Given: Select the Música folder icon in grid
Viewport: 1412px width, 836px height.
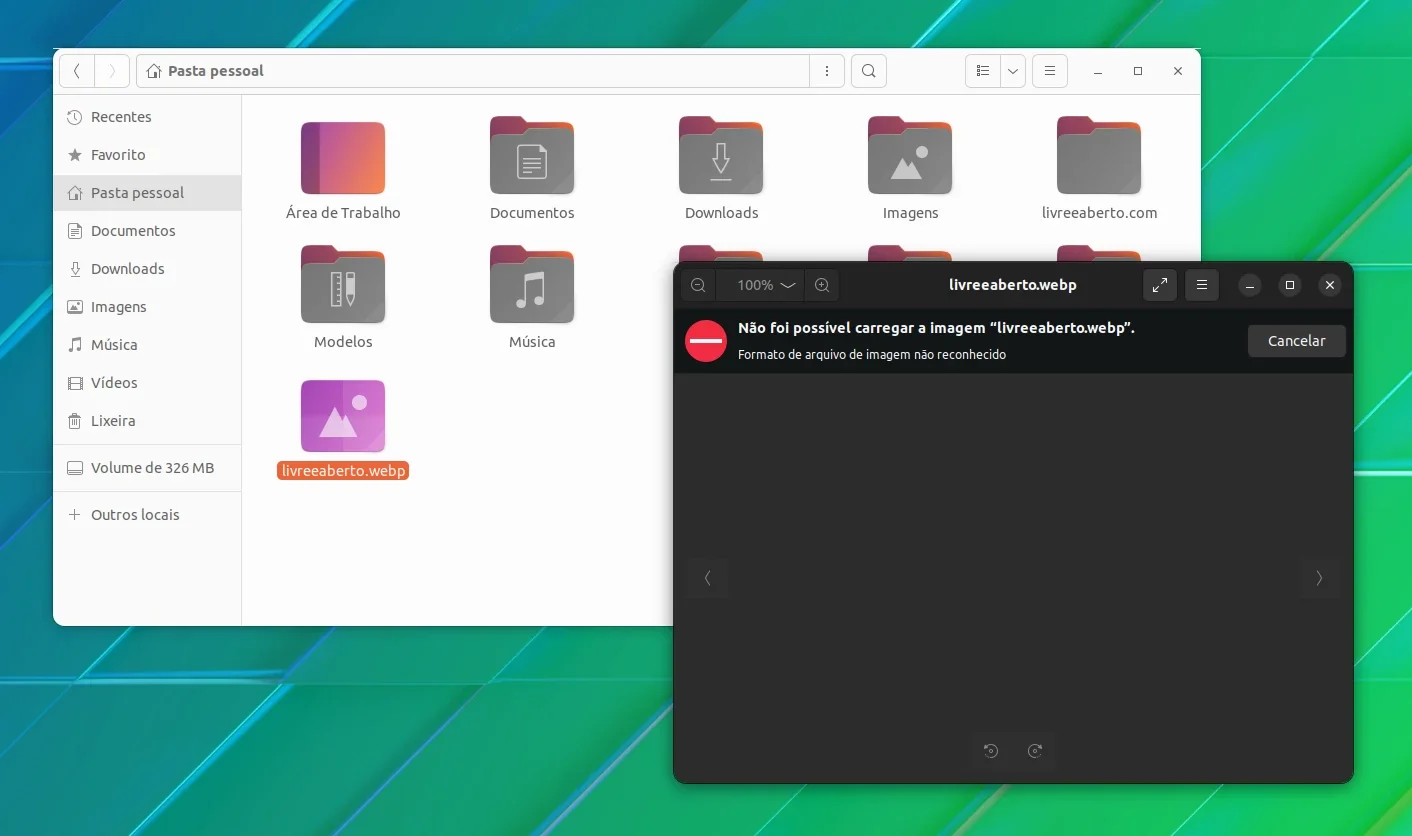Looking at the screenshot, I should (x=532, y=285).
